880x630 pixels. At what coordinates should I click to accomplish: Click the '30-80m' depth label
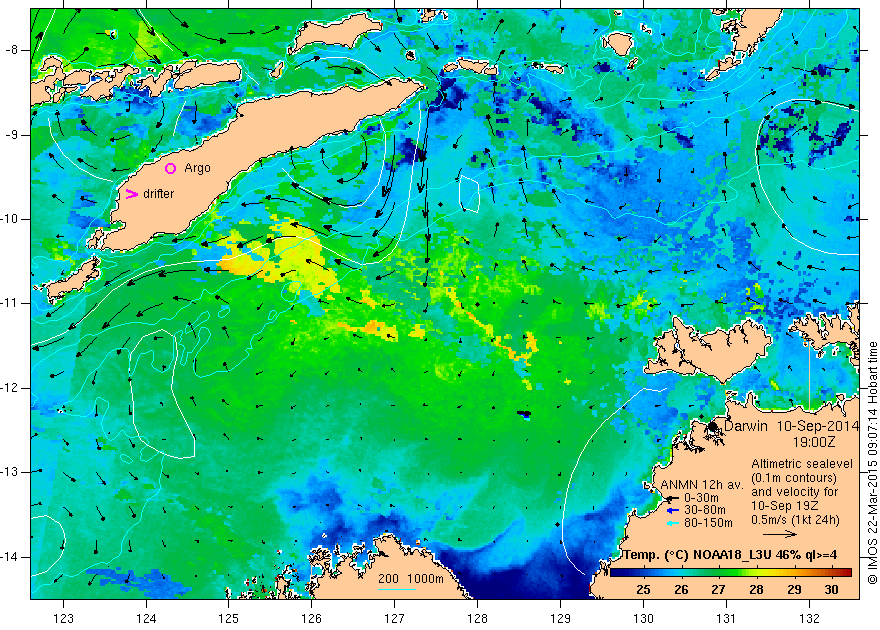(x=705, y=511)
